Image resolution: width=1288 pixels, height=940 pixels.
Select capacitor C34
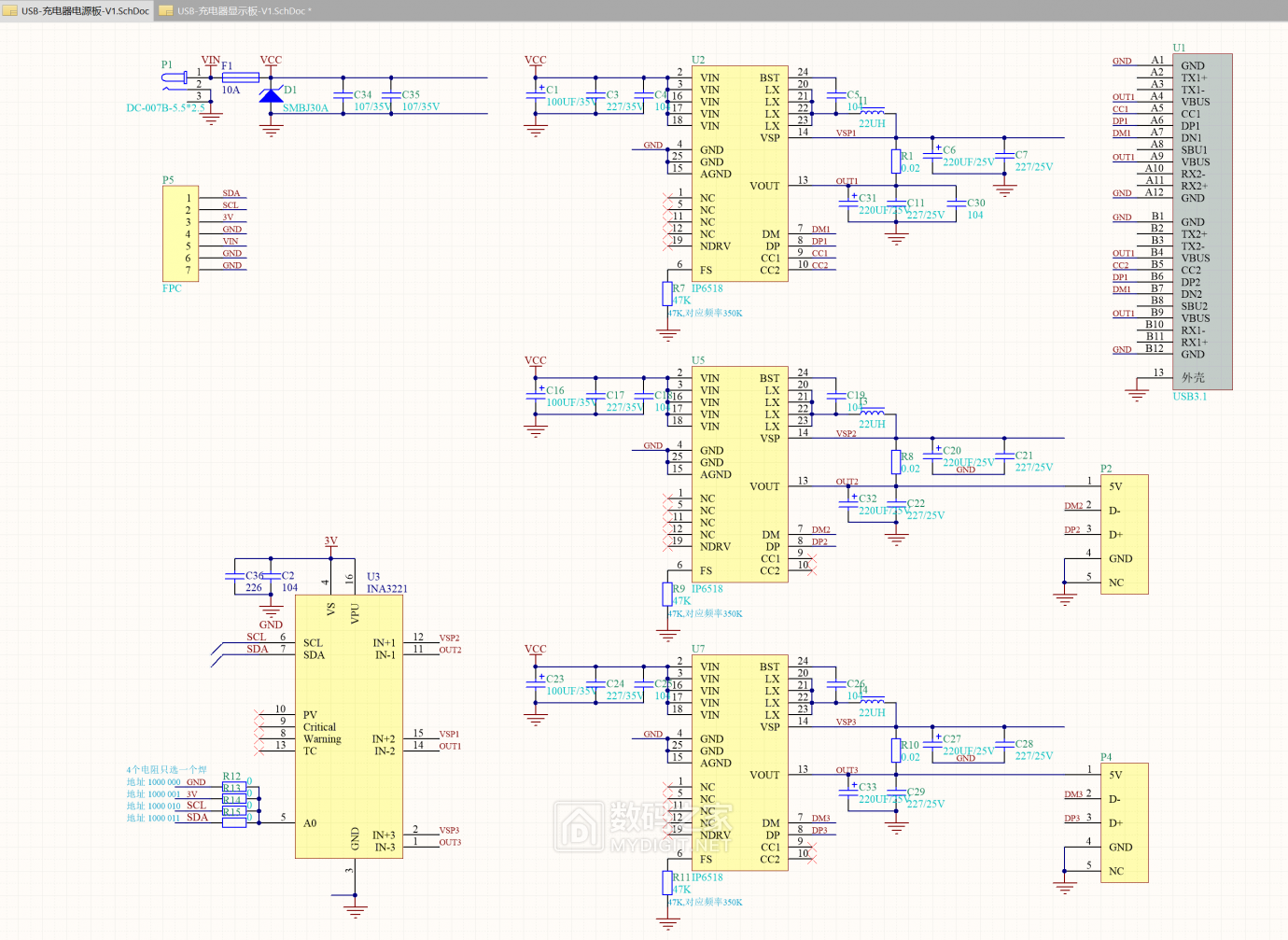pyautogui.click(x=343, y=95)
